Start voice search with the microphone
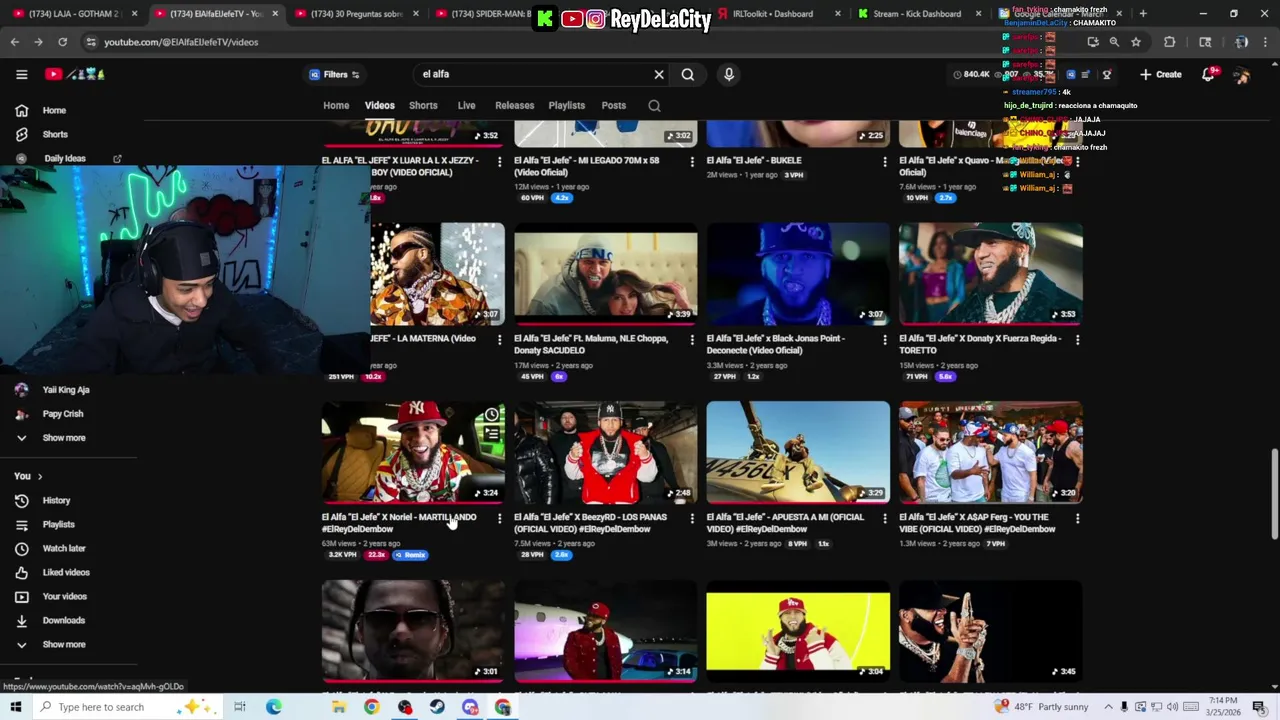This screenshot has width=1280, height=720. pos(729,74)
